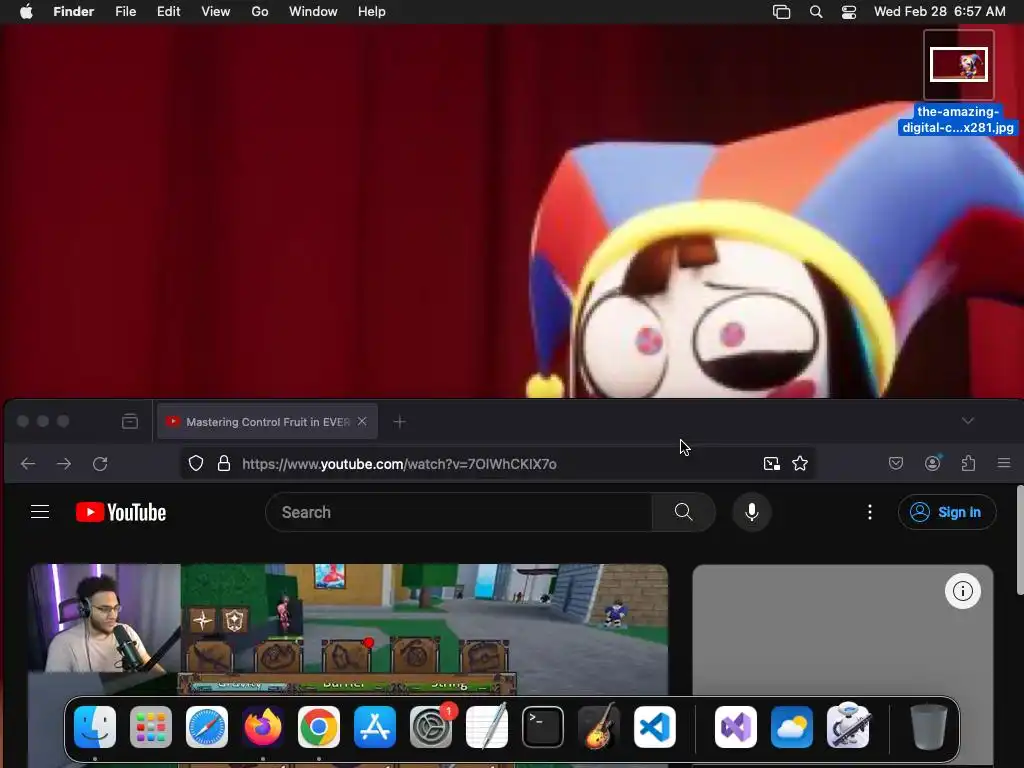
Task: Open the Apple menu
Action: pyautogui.click(x=26, y=12)
